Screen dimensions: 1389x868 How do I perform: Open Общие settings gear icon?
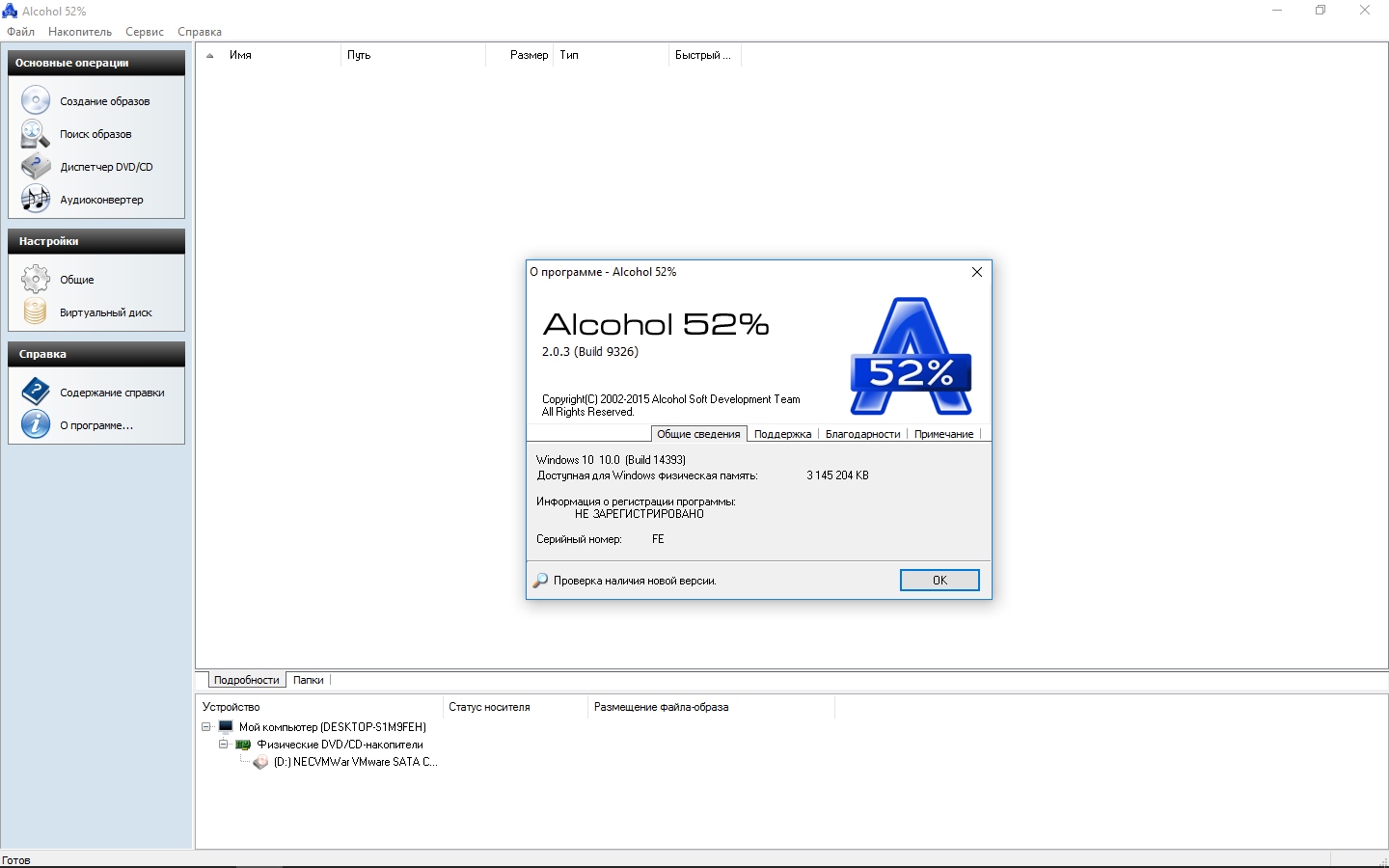pyautogui.click(x=36, y=280)
